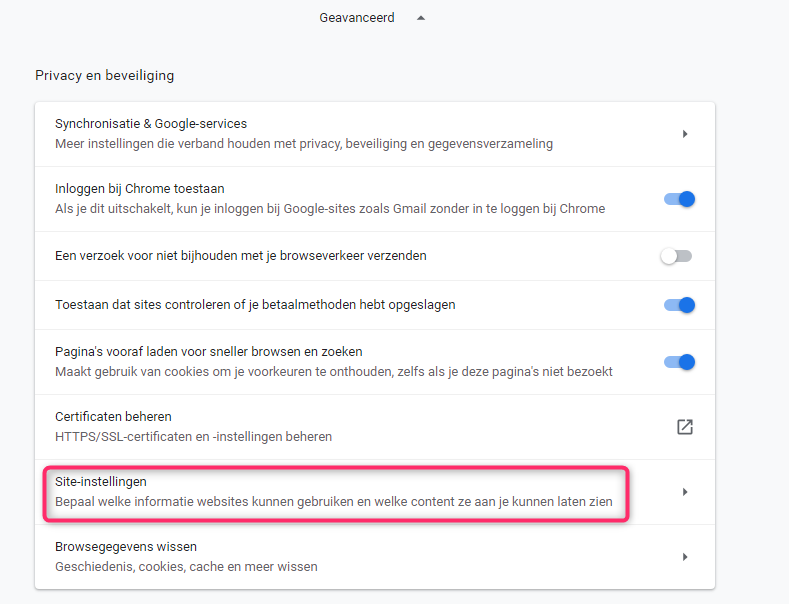Expand Browsegegevens wissen arrow
The width and height of the screenshot is (789, 604).
pyautogui.click(x=685, y=557)
